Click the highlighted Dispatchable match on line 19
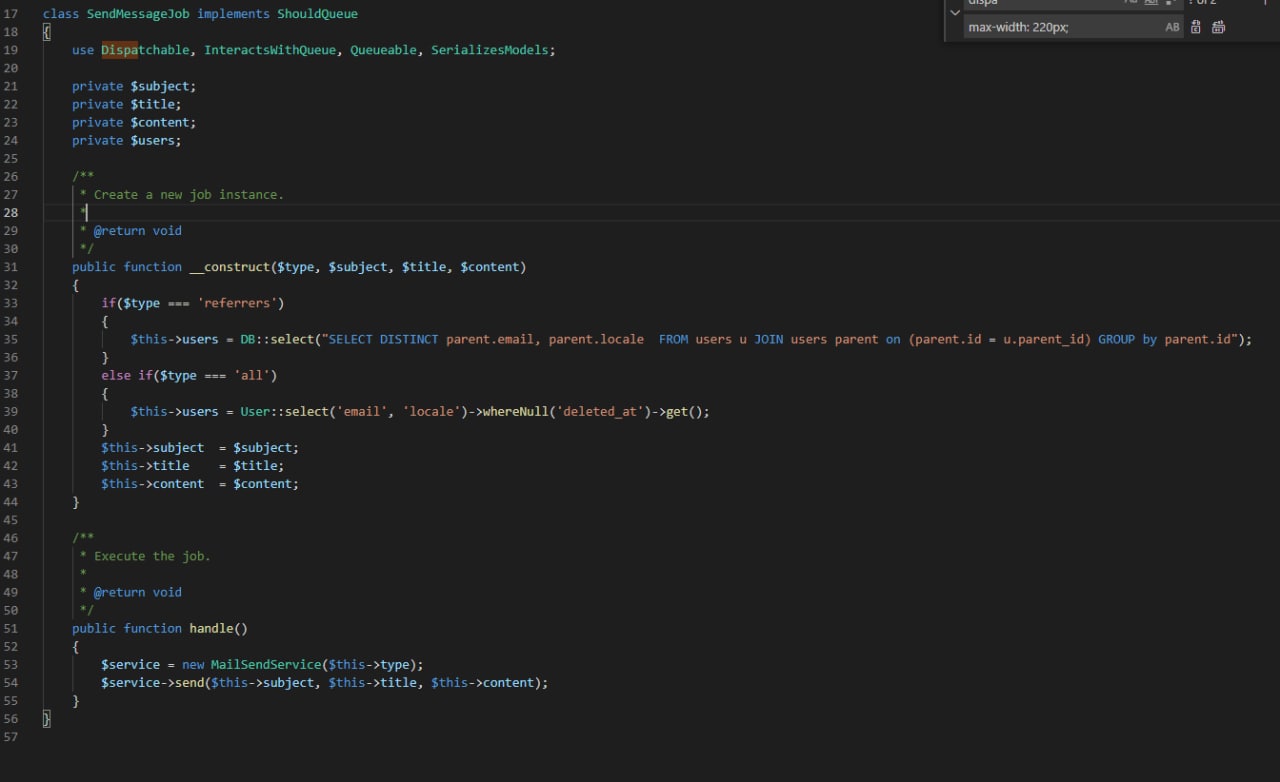This screenshot has width=1280, height=782. 119,50
